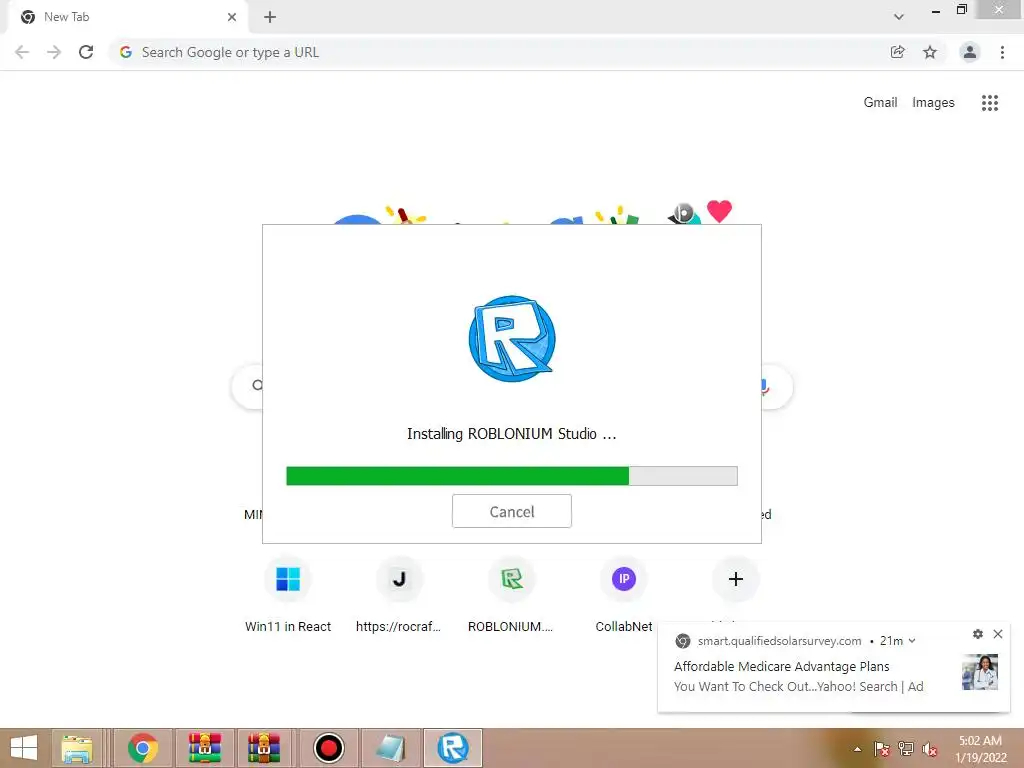Image resolution: width=1024 pixels, height=768 pixels.
Task: Open Chrome's three-dot menu
Action: [1002, 52]
